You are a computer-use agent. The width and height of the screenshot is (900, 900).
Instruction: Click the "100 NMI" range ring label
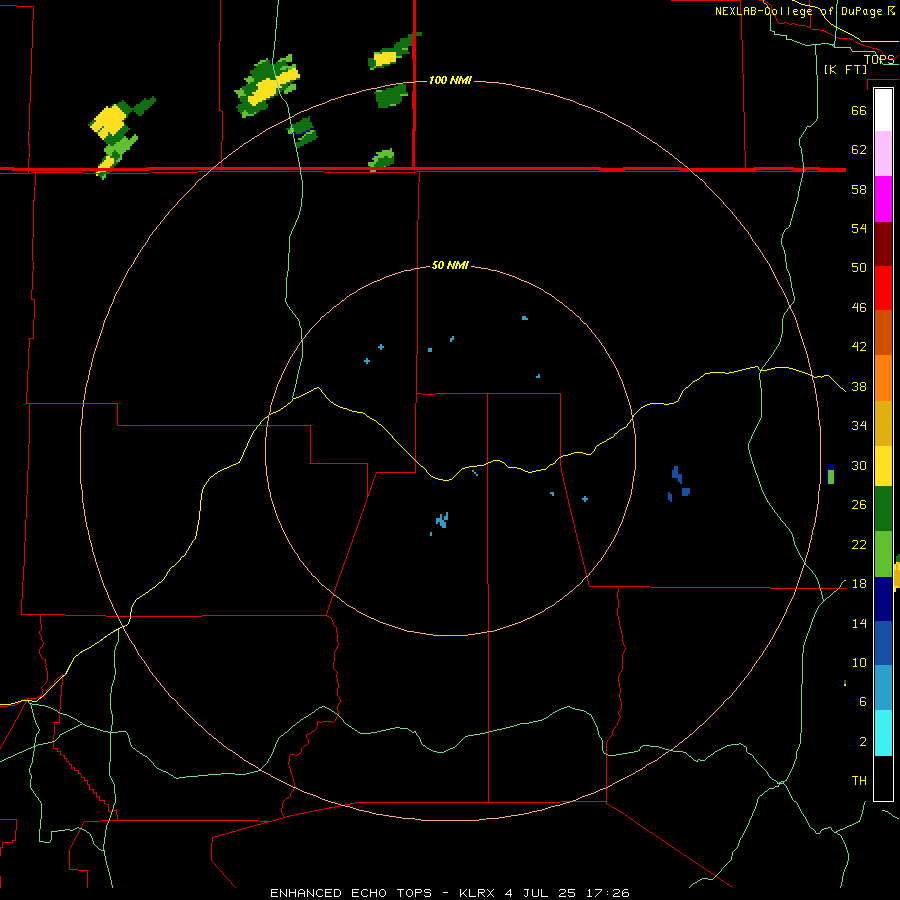(450, 80)
